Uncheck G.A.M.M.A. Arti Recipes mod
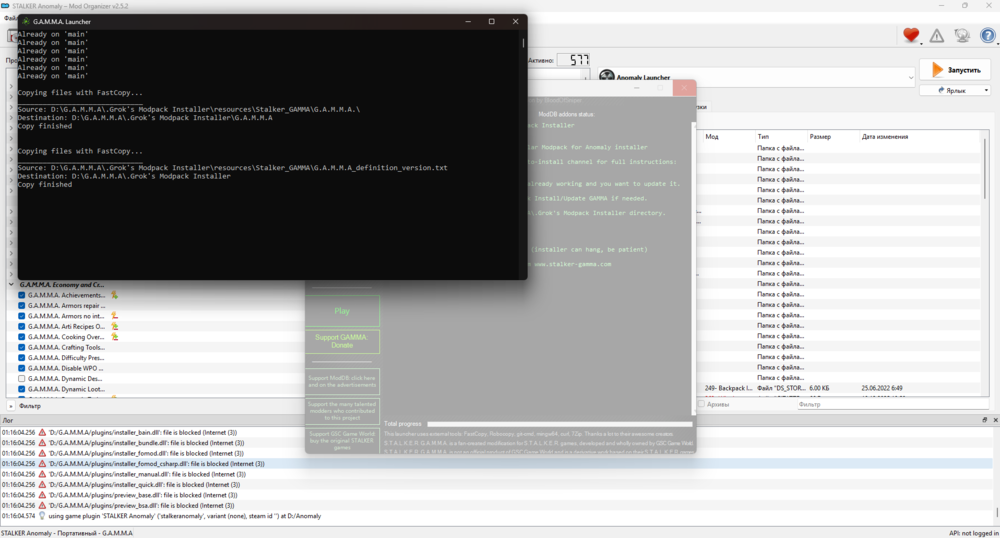Image resolution: width=1000 pixels, height=538 pixels. [x=22, y=326]
